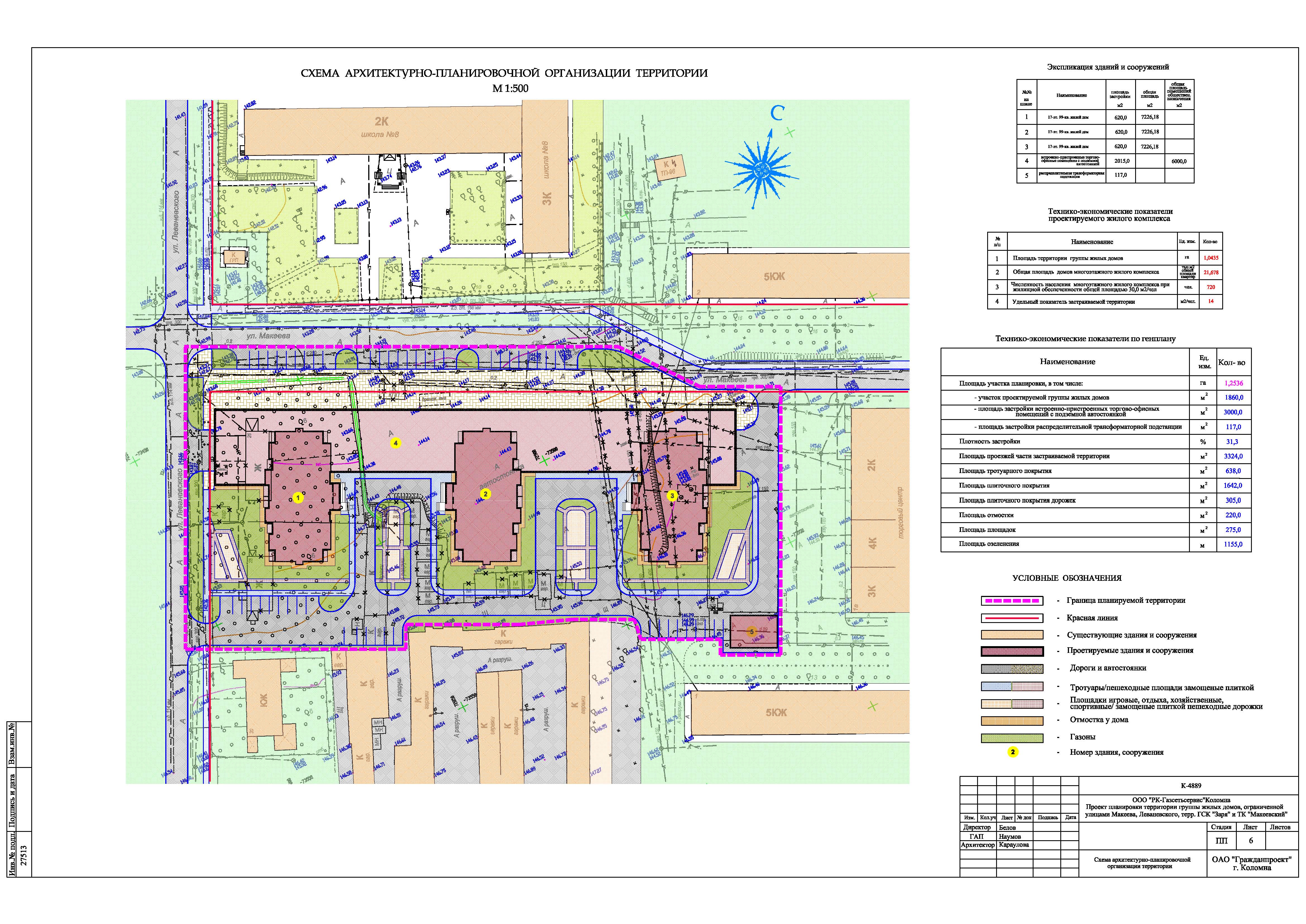Click the roads and parking grey swatch
Image resolution: width=1306 pixels, height=924 pixels.
click(1012, 669)
